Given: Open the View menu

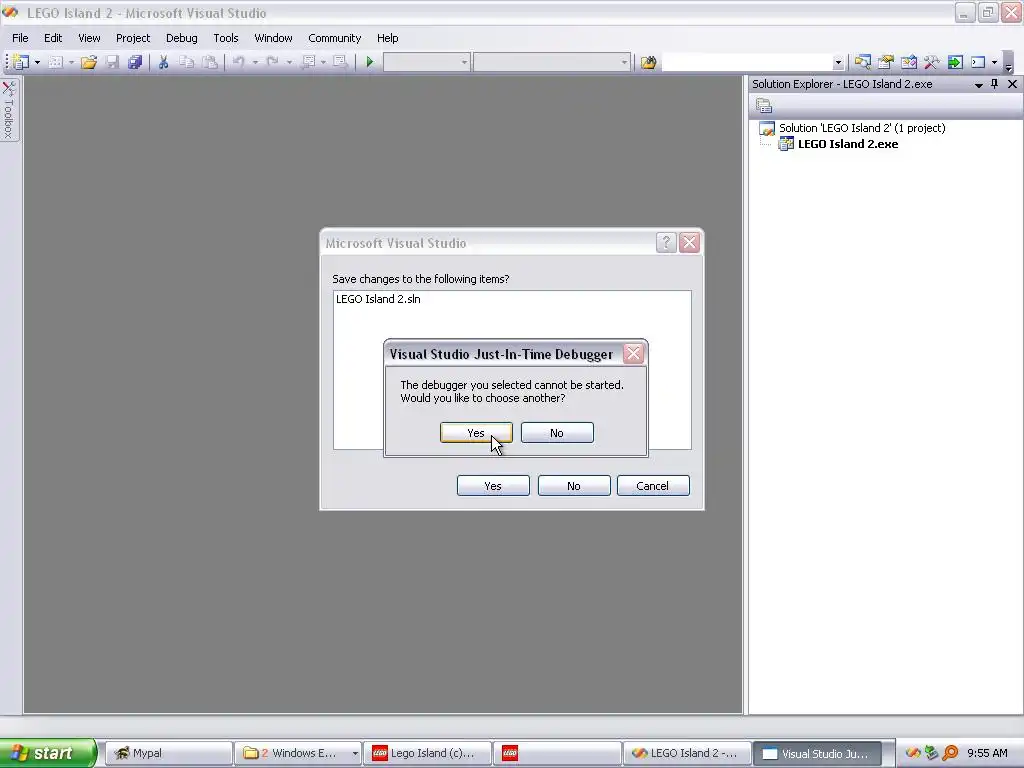Looking at the screenshot, I should 89,38.
